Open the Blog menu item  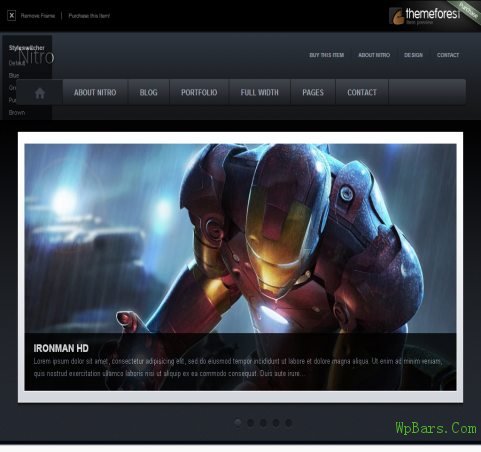pos(149,92)
